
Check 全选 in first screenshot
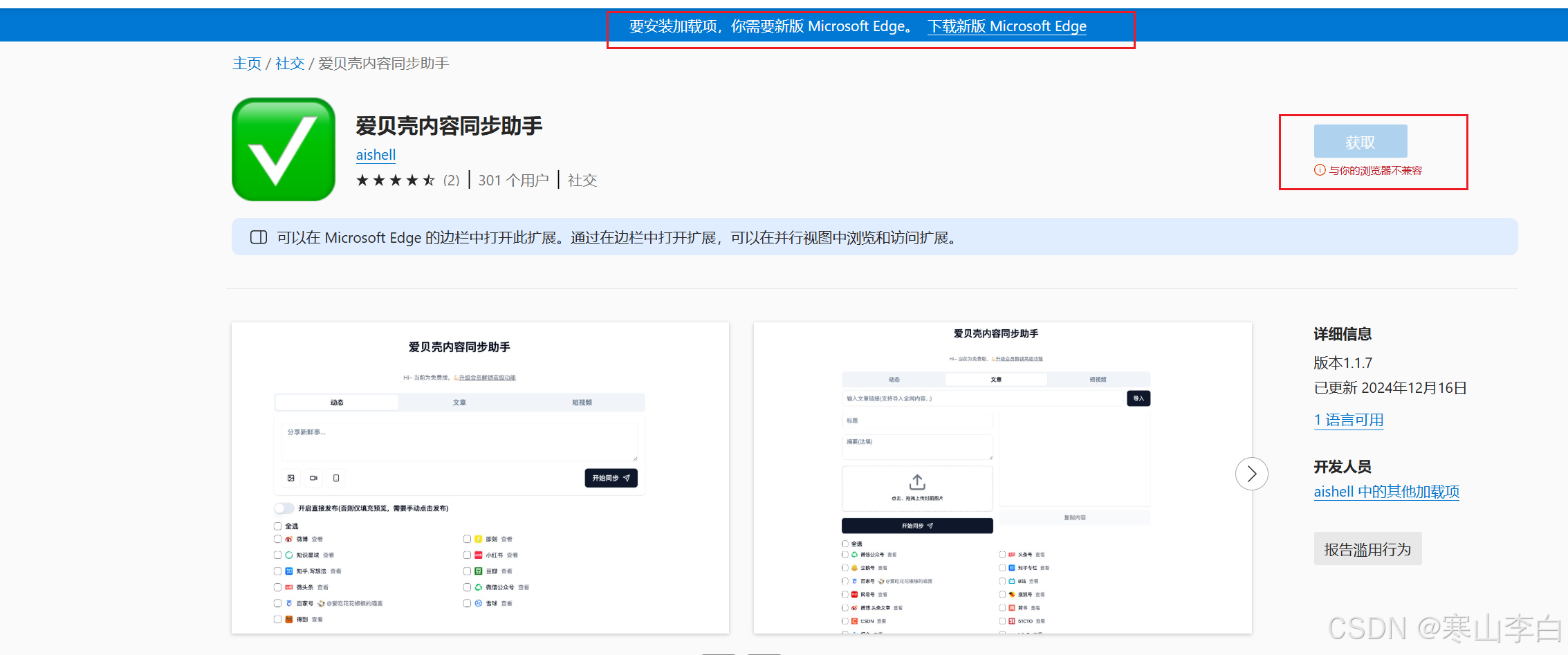pyautogui.click(x=277, y=526)
